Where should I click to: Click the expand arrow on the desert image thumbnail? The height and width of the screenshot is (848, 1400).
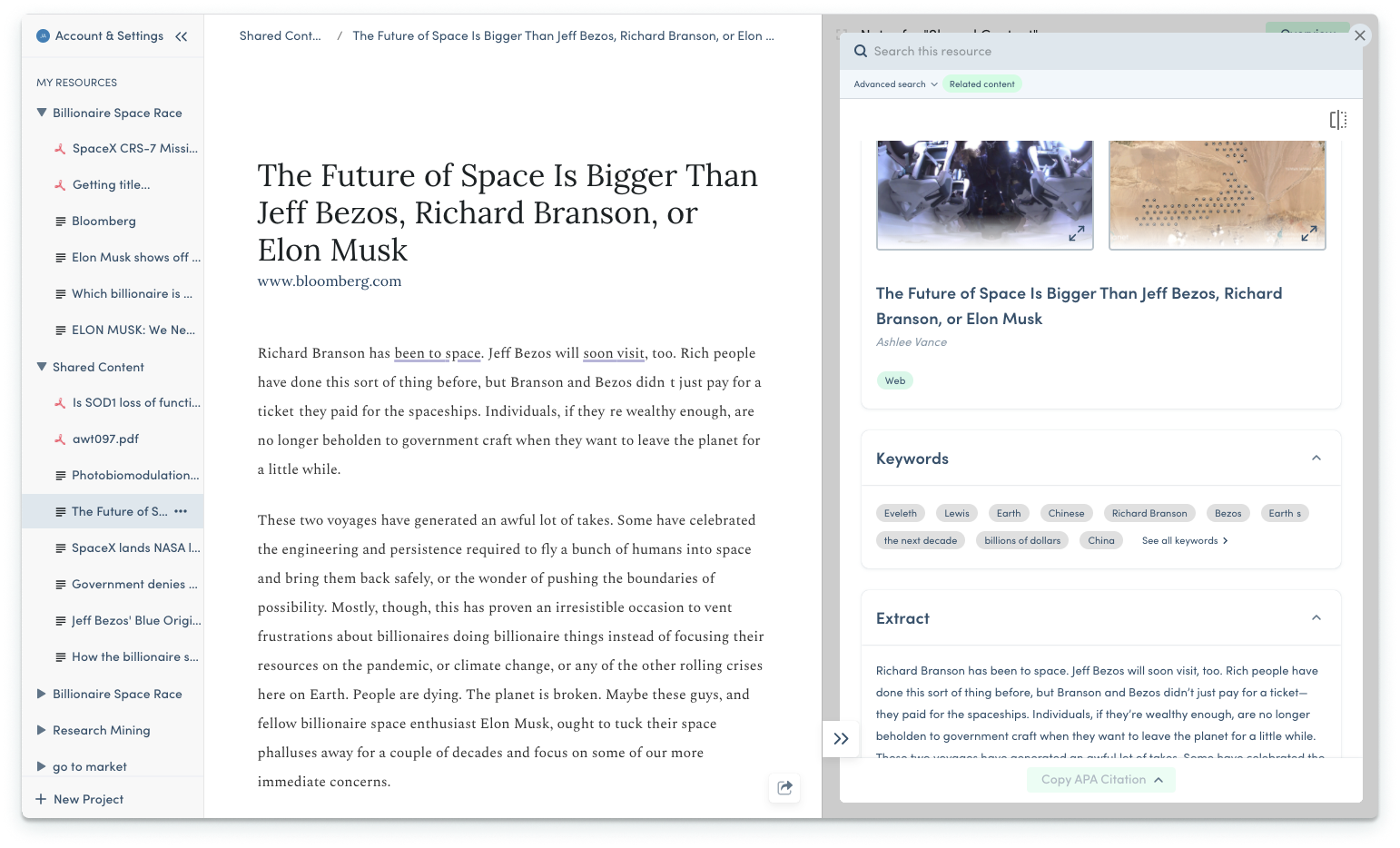pos(1309,233)
